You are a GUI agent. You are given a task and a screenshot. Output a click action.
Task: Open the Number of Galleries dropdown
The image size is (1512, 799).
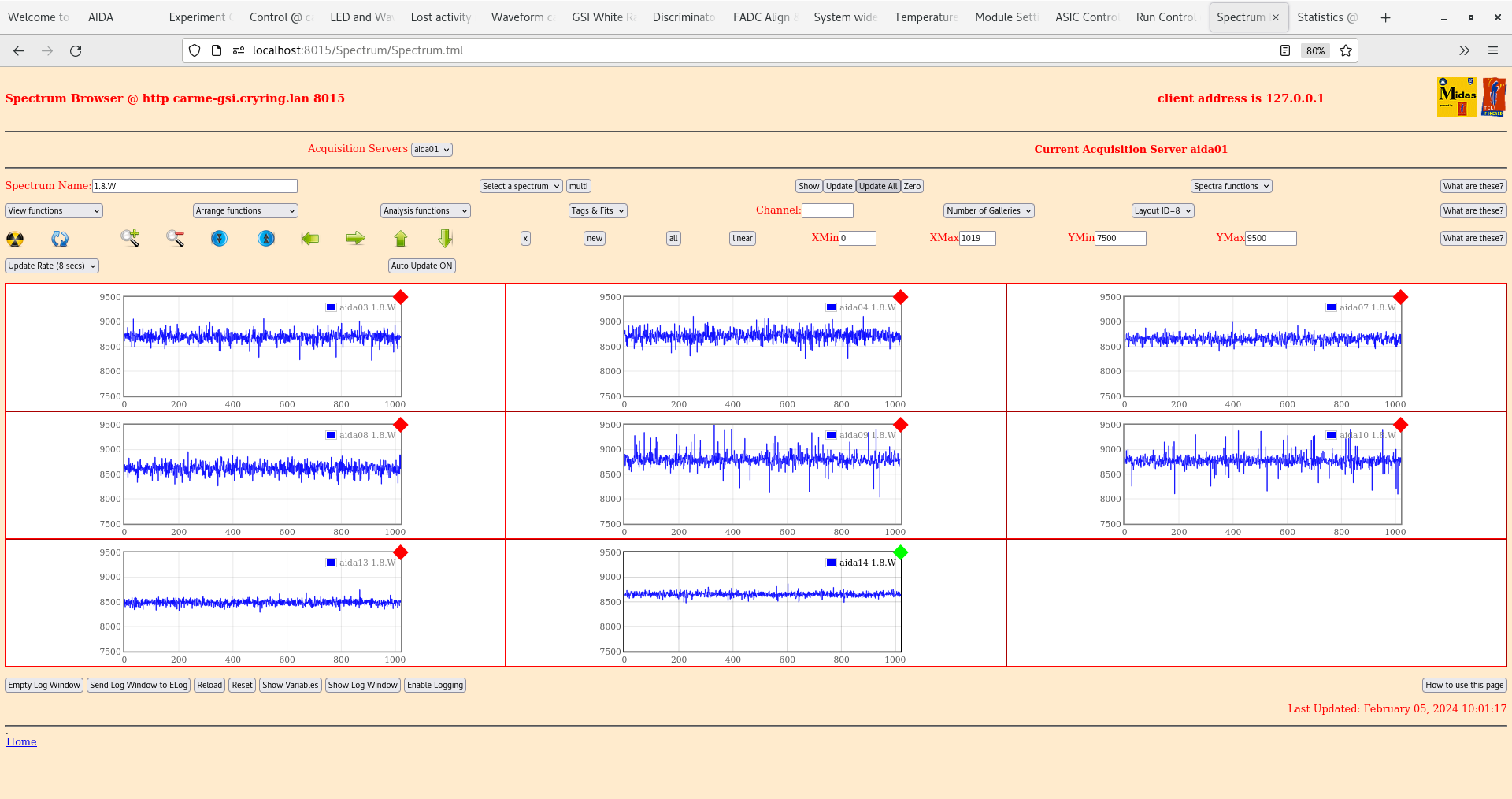(988, 211)
